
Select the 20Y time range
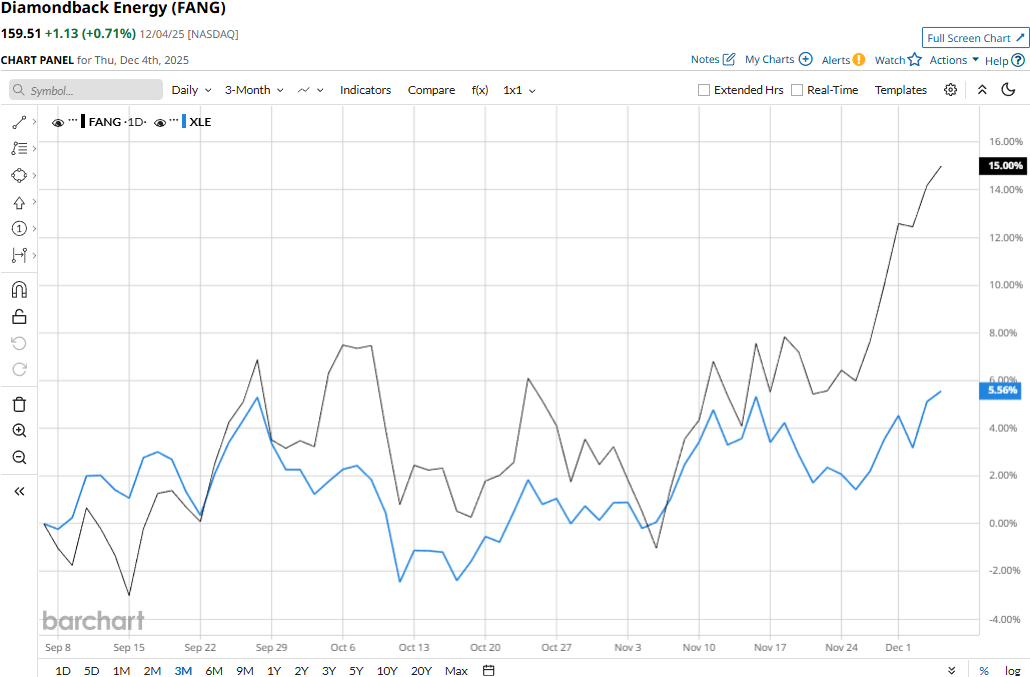coord(421,670)
